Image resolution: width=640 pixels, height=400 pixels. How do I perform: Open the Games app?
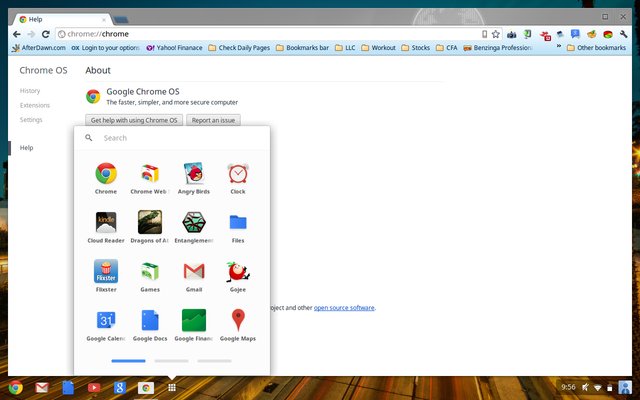tap(150, 276)
